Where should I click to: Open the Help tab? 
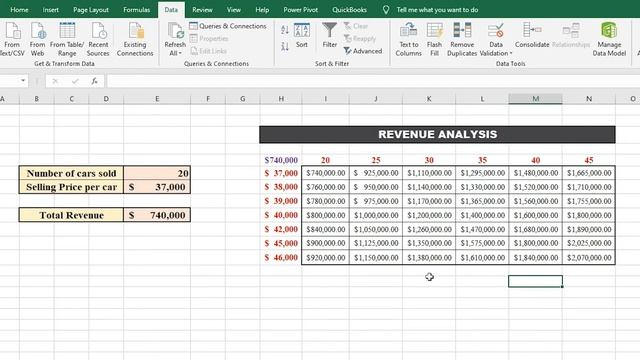(262, 10)
